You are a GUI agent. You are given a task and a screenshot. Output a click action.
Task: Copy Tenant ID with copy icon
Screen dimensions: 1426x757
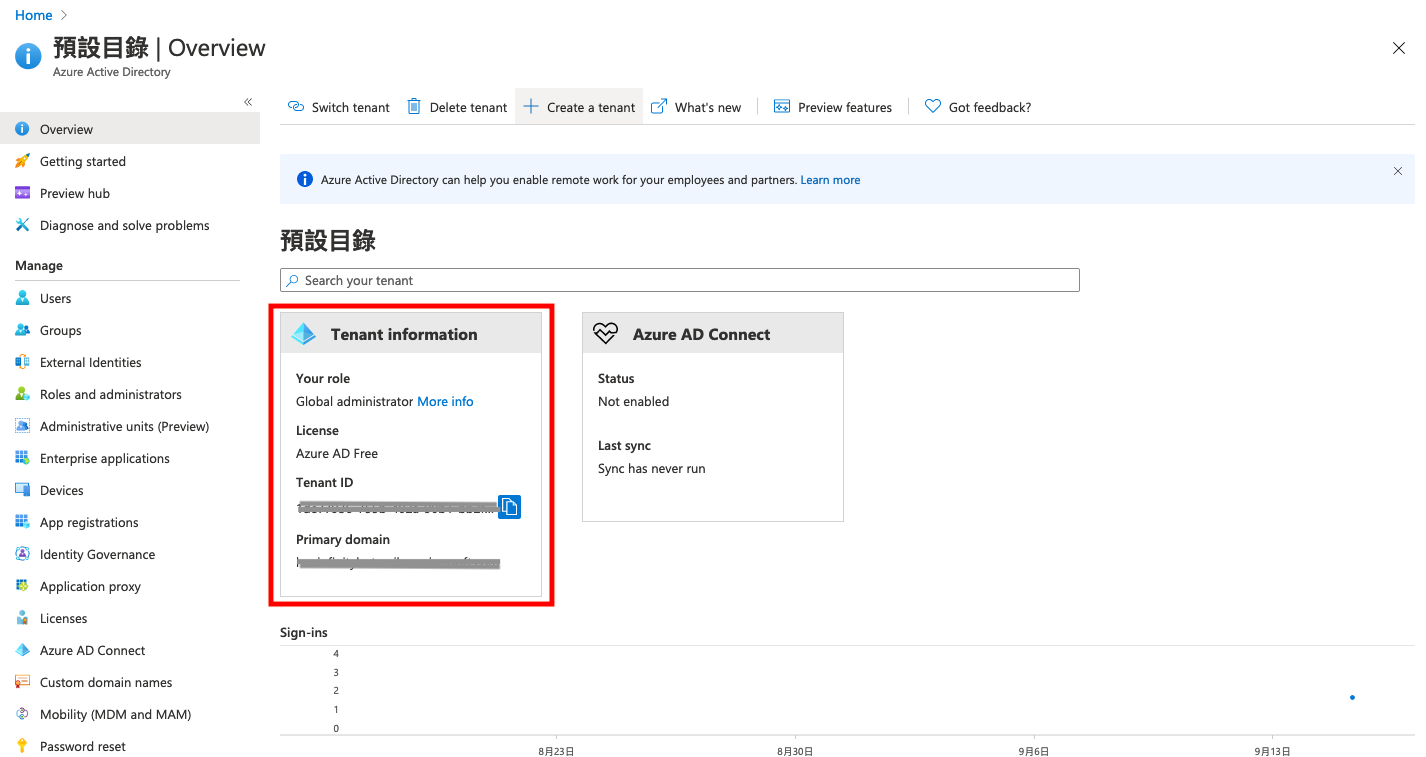(x=509, y=507)
